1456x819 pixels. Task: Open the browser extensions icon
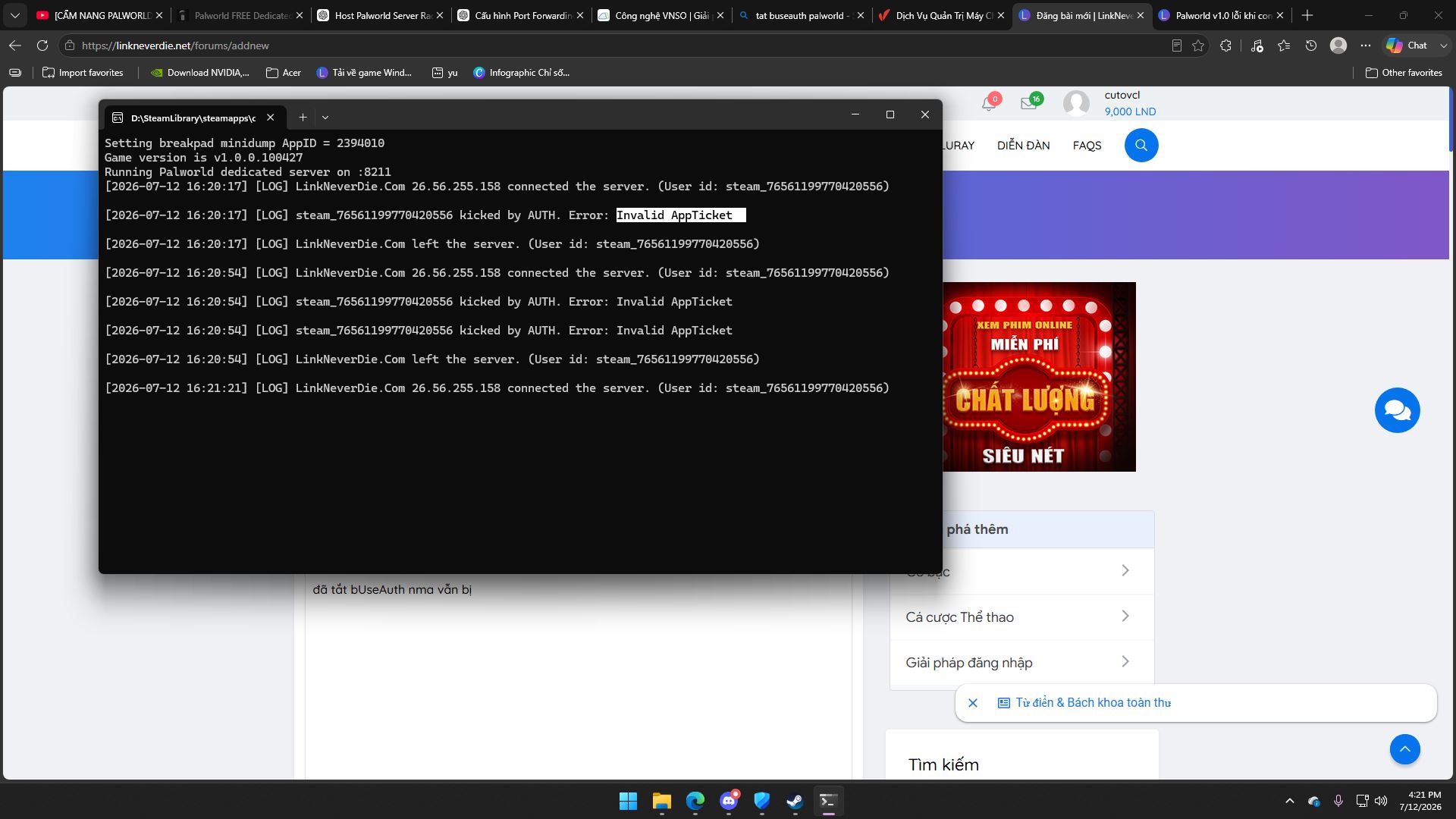click(x=1225, y=45)
